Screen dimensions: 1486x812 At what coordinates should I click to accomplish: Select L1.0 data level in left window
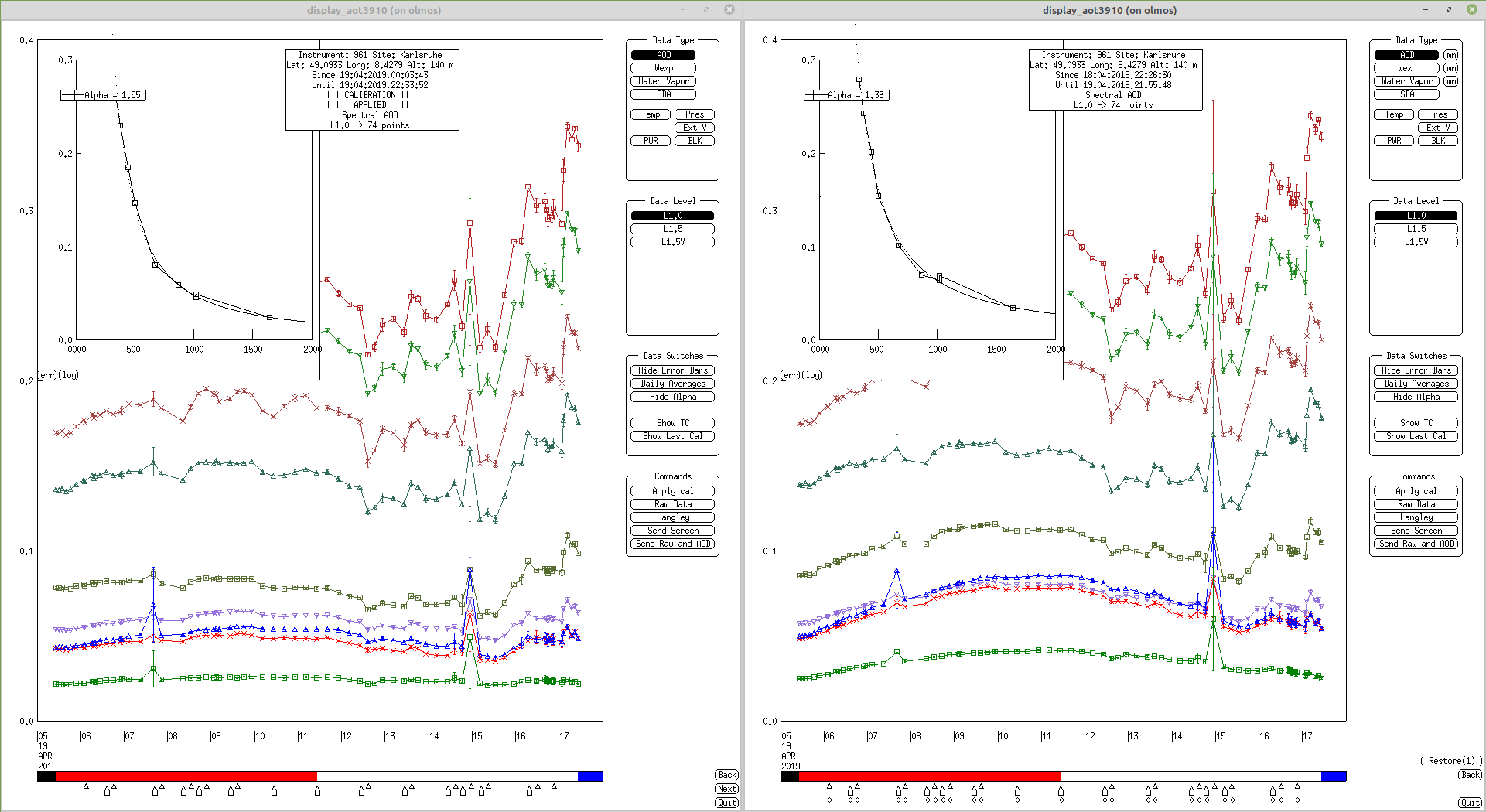pos(673,216)
